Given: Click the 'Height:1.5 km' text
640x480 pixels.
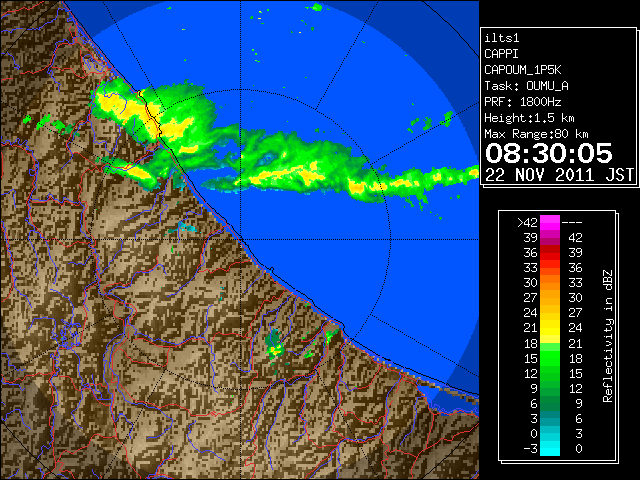Looking at the screenshot, I should 529,118.
